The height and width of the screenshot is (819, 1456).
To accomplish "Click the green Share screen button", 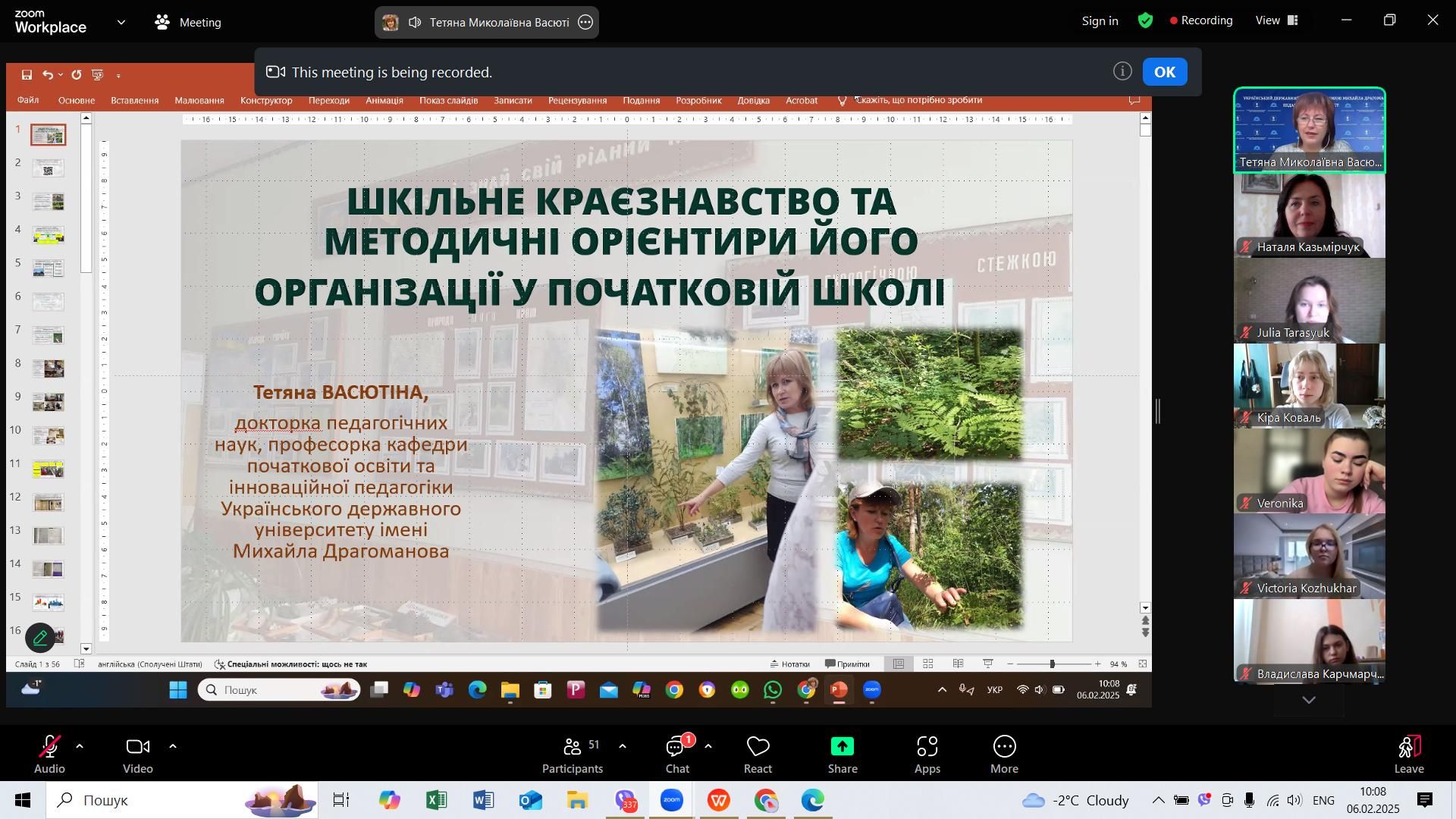I will [843, 755].
